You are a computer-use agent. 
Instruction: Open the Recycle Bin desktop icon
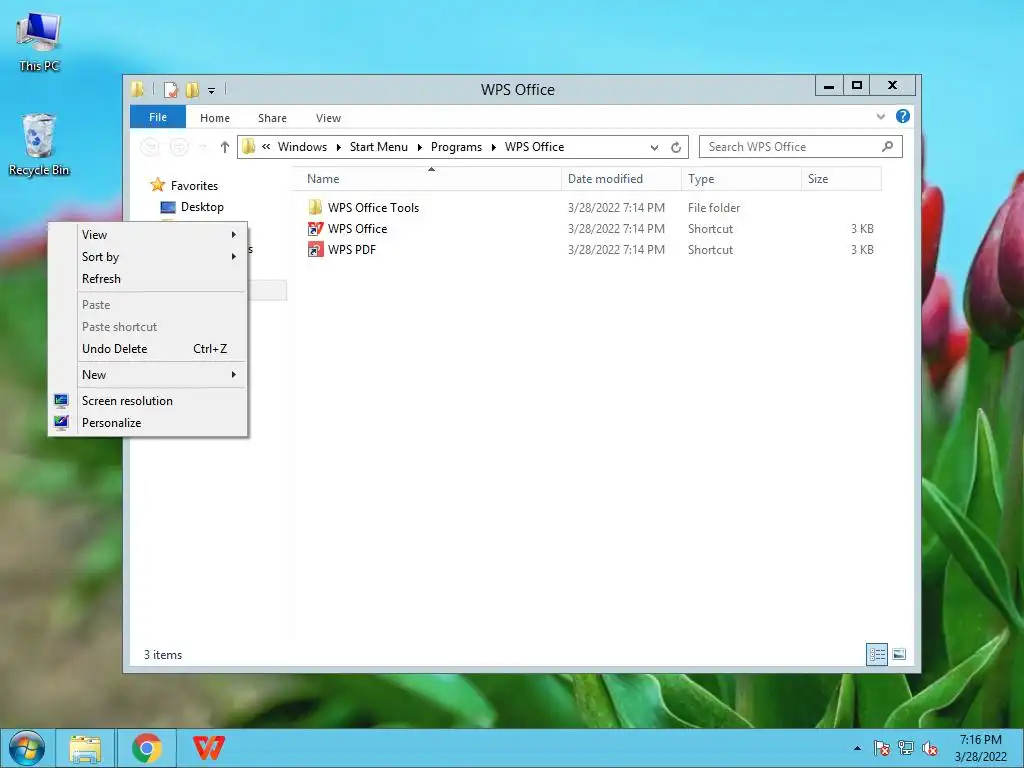point(39,145)
